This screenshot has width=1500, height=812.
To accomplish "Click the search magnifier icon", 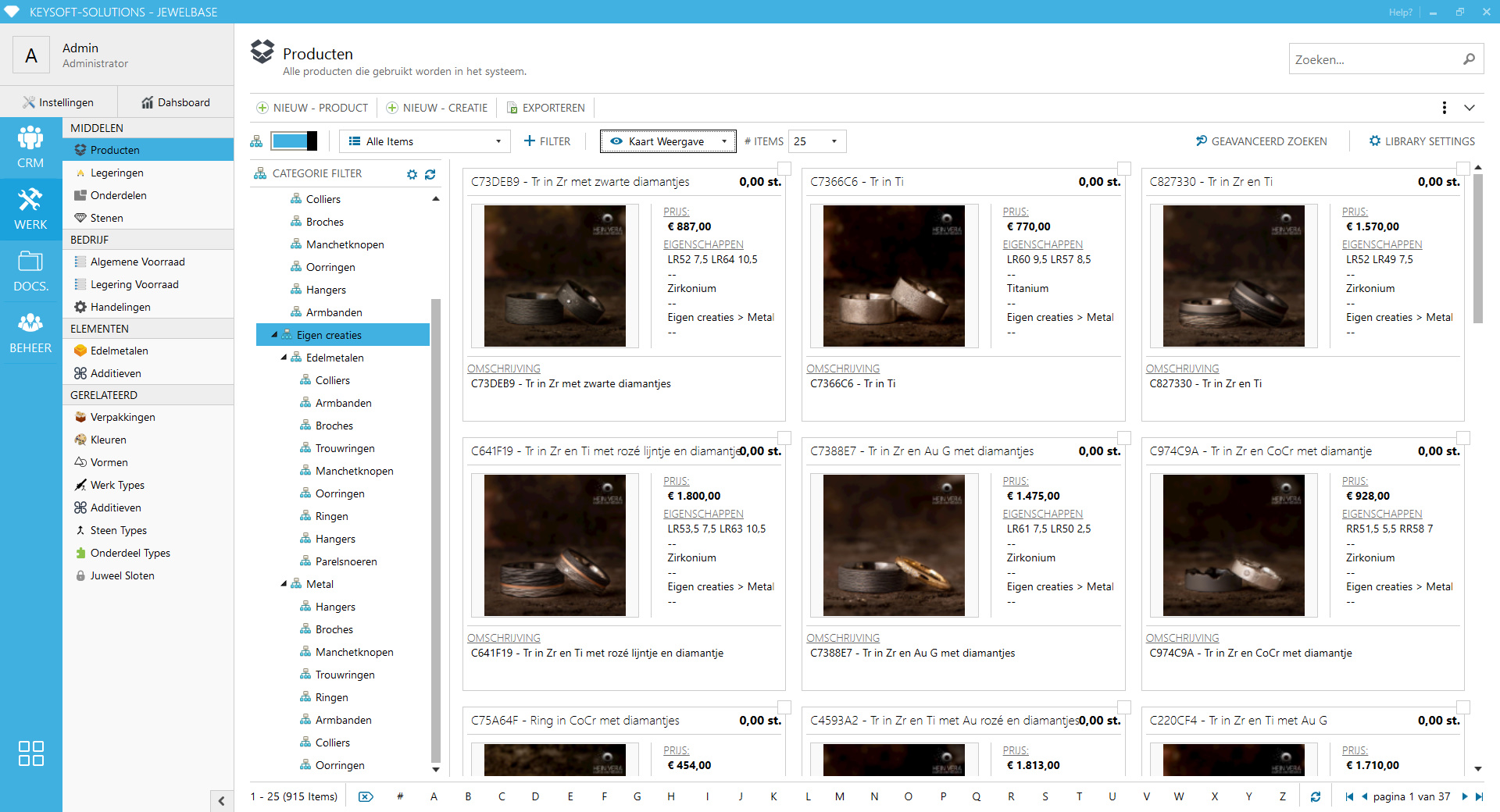I will pyautogui.click(x=1469, y=59).
